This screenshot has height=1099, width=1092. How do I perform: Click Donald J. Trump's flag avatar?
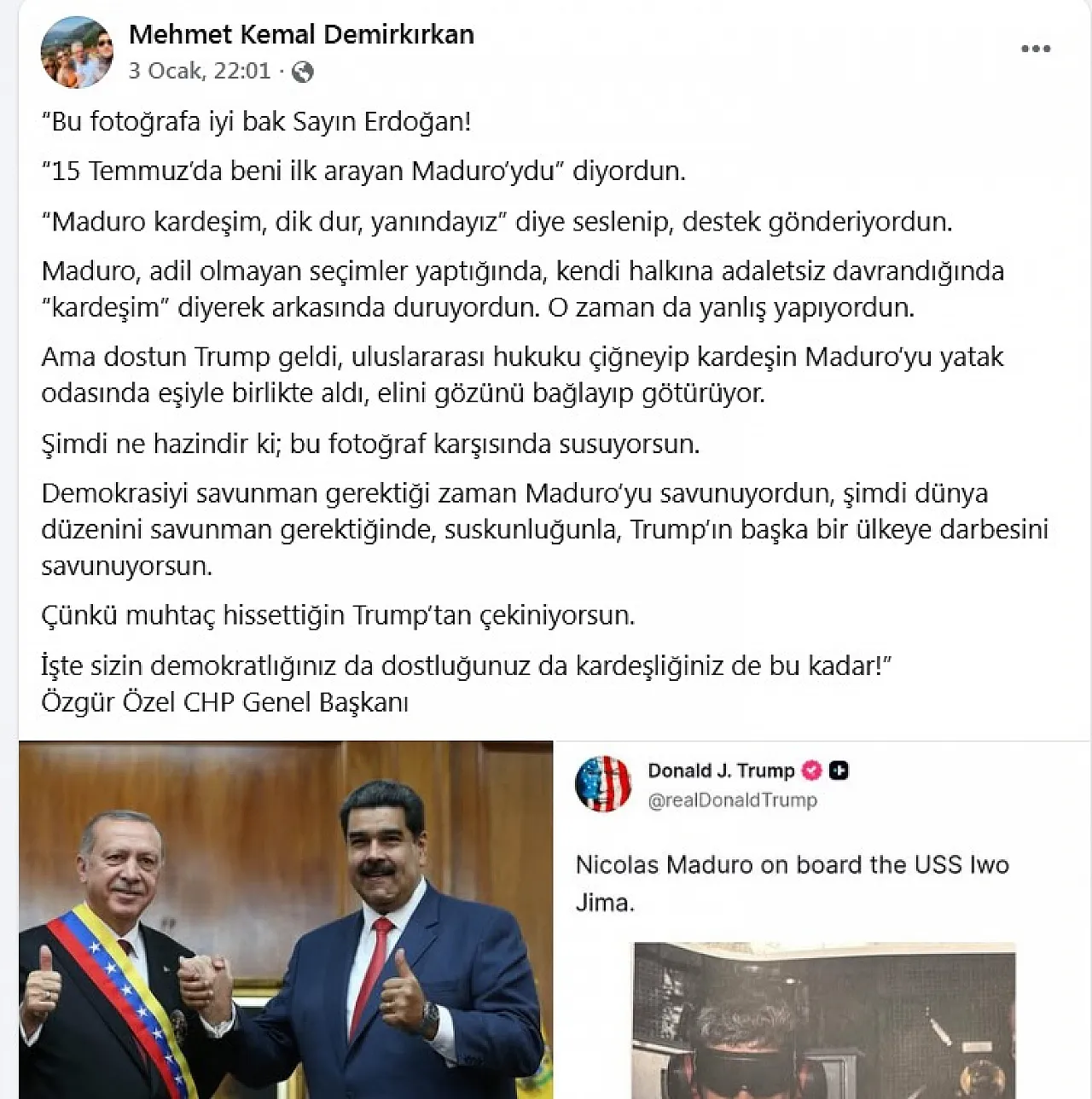(x=602, y=783)
